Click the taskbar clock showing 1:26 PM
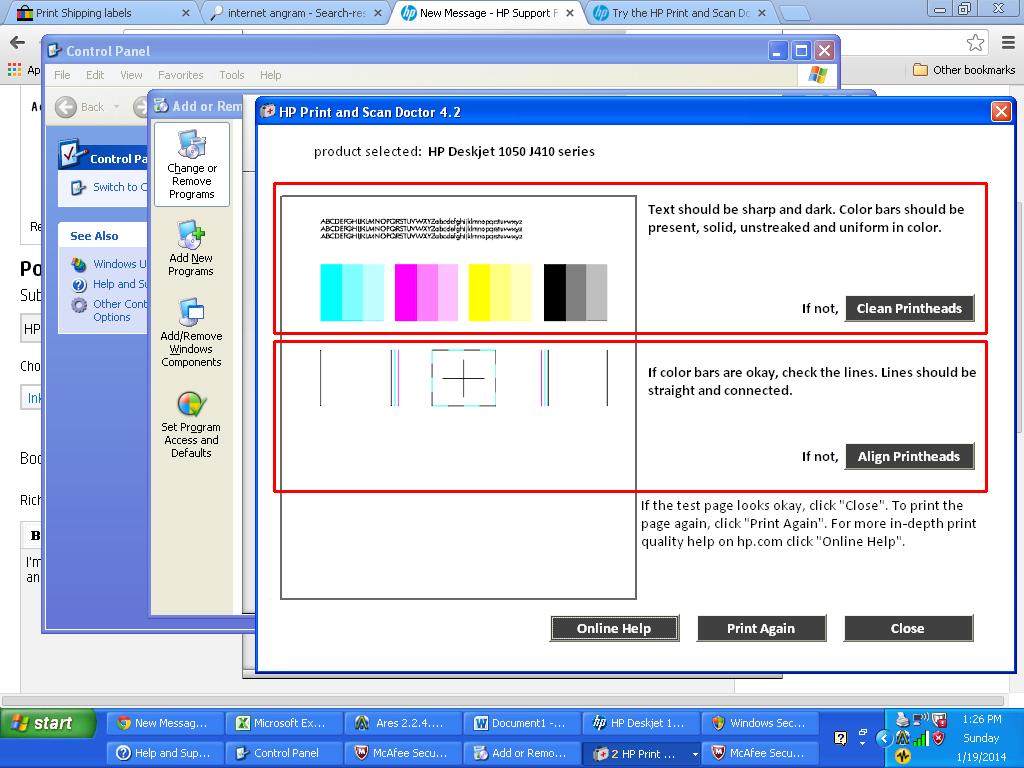 click(x=982, y=719)
